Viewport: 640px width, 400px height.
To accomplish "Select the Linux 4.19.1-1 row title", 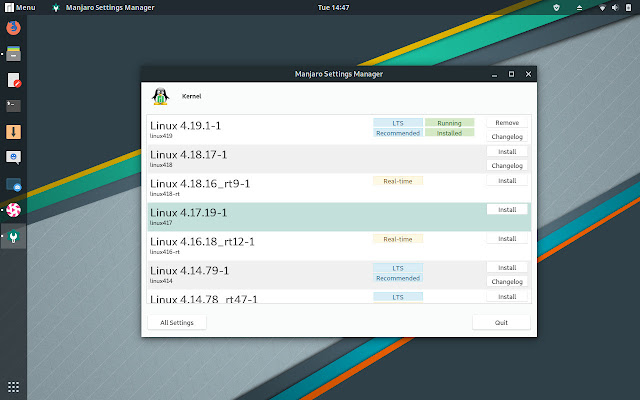I will [x=185, y=125].
